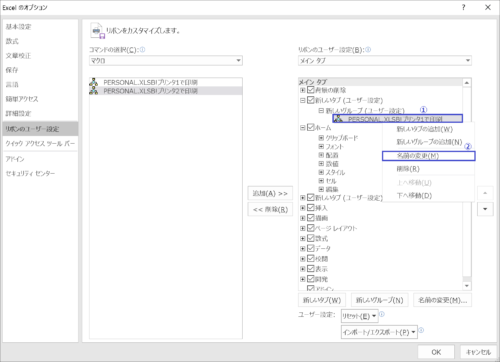Open the 簡単アクセス category
Screen dimensions: 500x362
[x=40, y=99]
